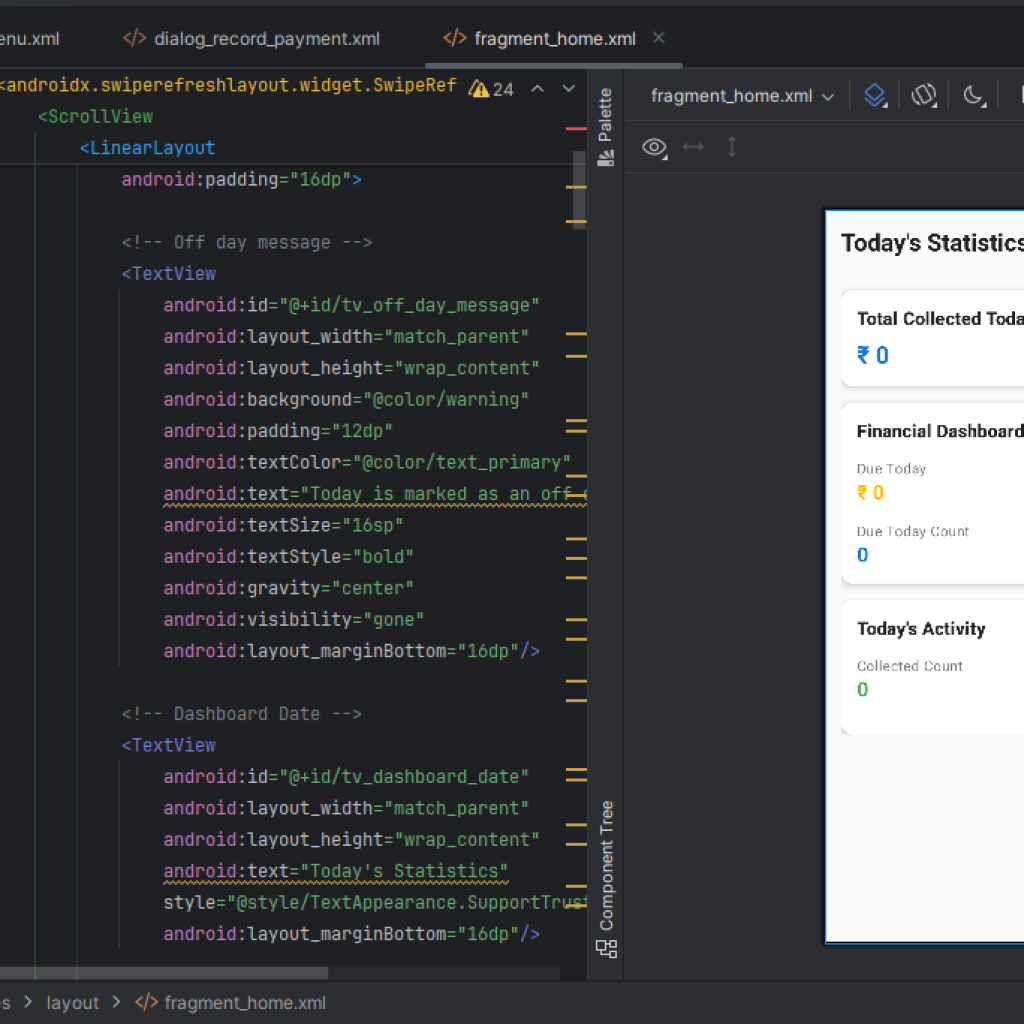Select the Financial Dashboard title in preview

(940, 431)
